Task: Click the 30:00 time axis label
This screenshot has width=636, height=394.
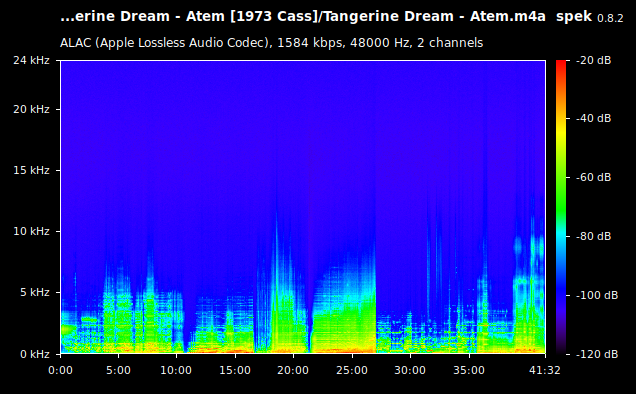Action: pyautogui.click(x=410, y=370)
